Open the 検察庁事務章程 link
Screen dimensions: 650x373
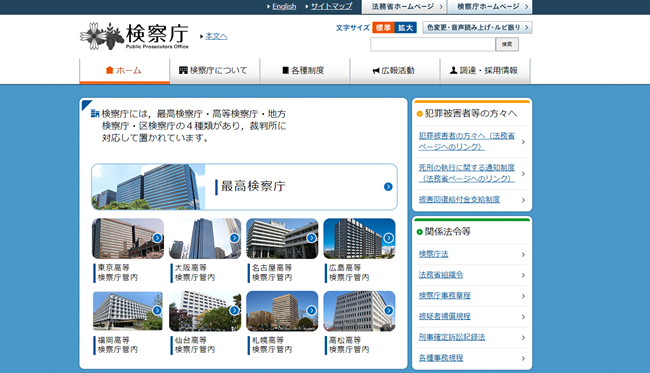click(445, 295)
